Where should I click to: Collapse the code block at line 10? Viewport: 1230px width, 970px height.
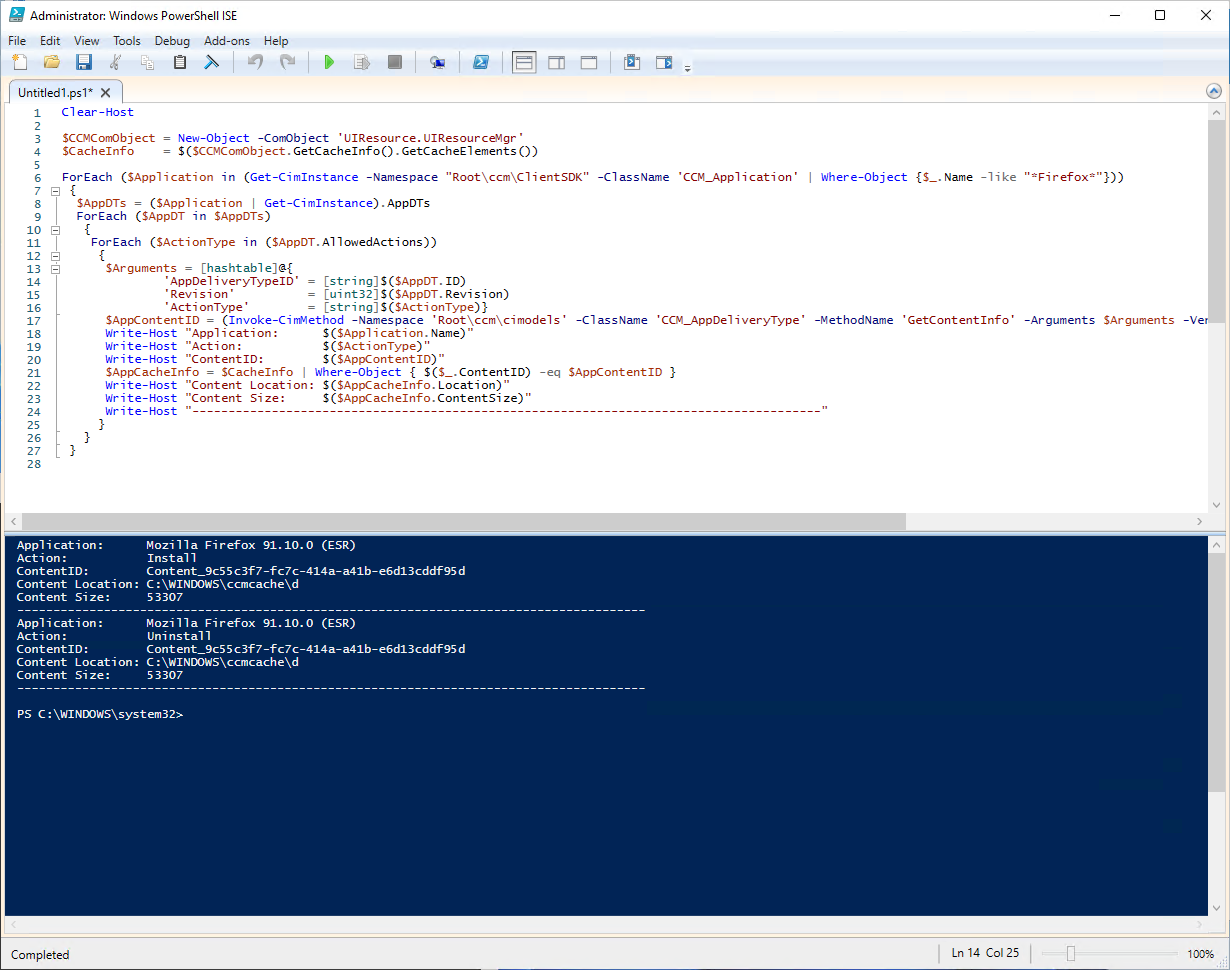55,229
